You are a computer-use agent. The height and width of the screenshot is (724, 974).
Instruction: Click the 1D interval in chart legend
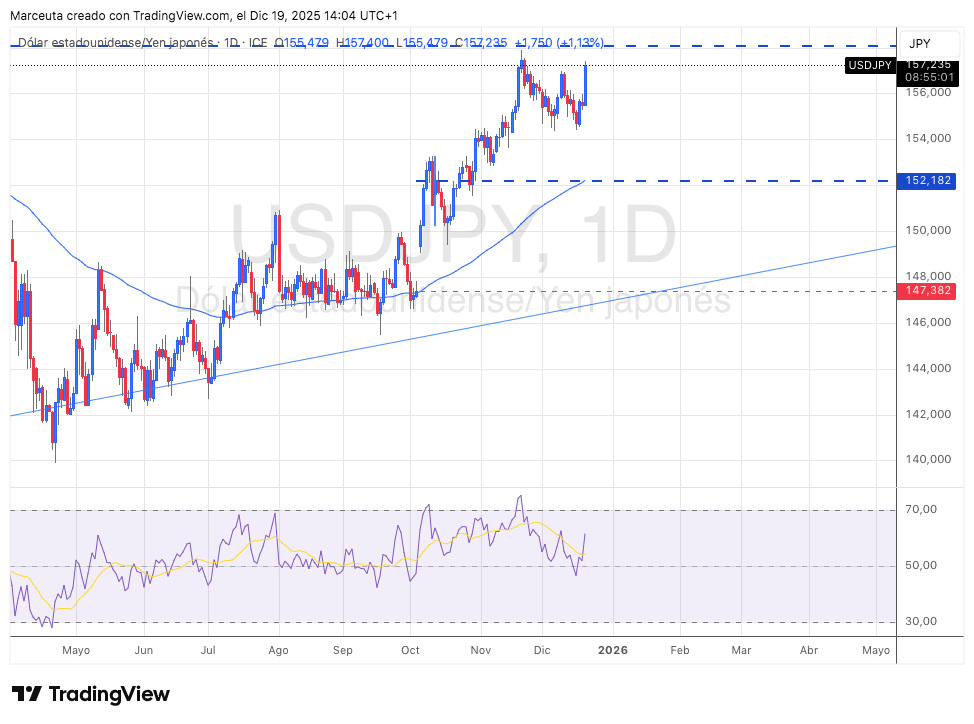pyautogui.click(x=231, y=43)
